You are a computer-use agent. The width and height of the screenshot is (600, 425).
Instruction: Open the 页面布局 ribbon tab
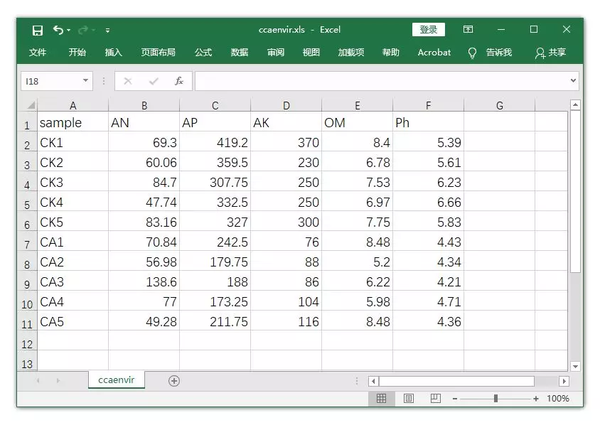158,52
